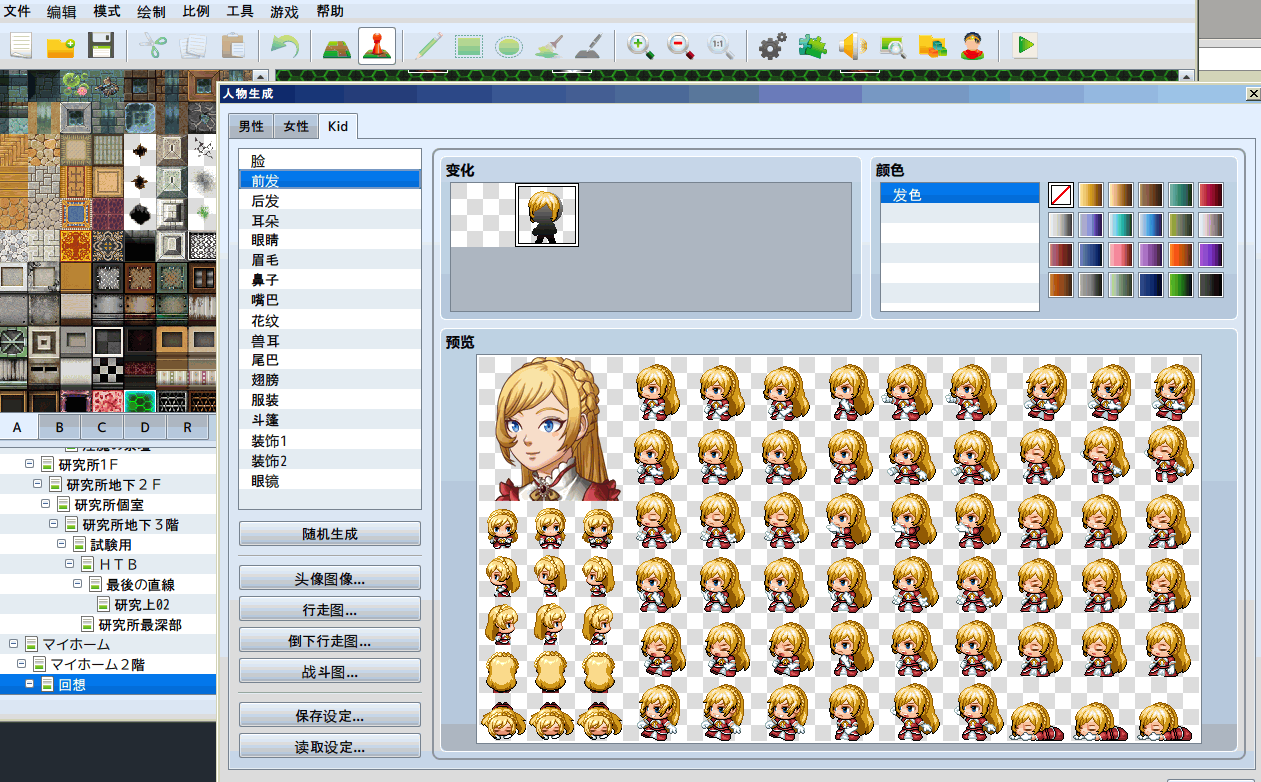The width and height of the screenshot is (1261, 782).
Task: Click the New Project toolbar icon
Action: pos(21,46)
